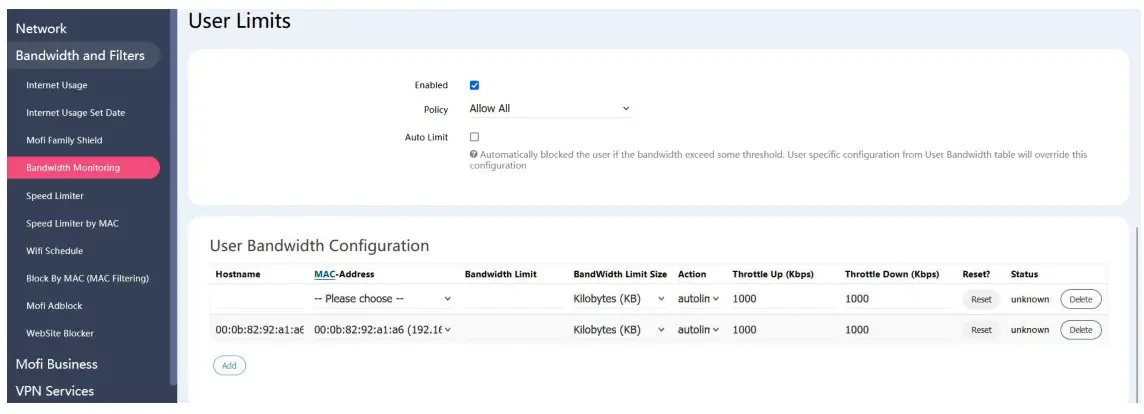Image resolution: width=1144 pixels, height=414 pixels.
Task: Click Hostname field in the first row
Action: (259, 299)
